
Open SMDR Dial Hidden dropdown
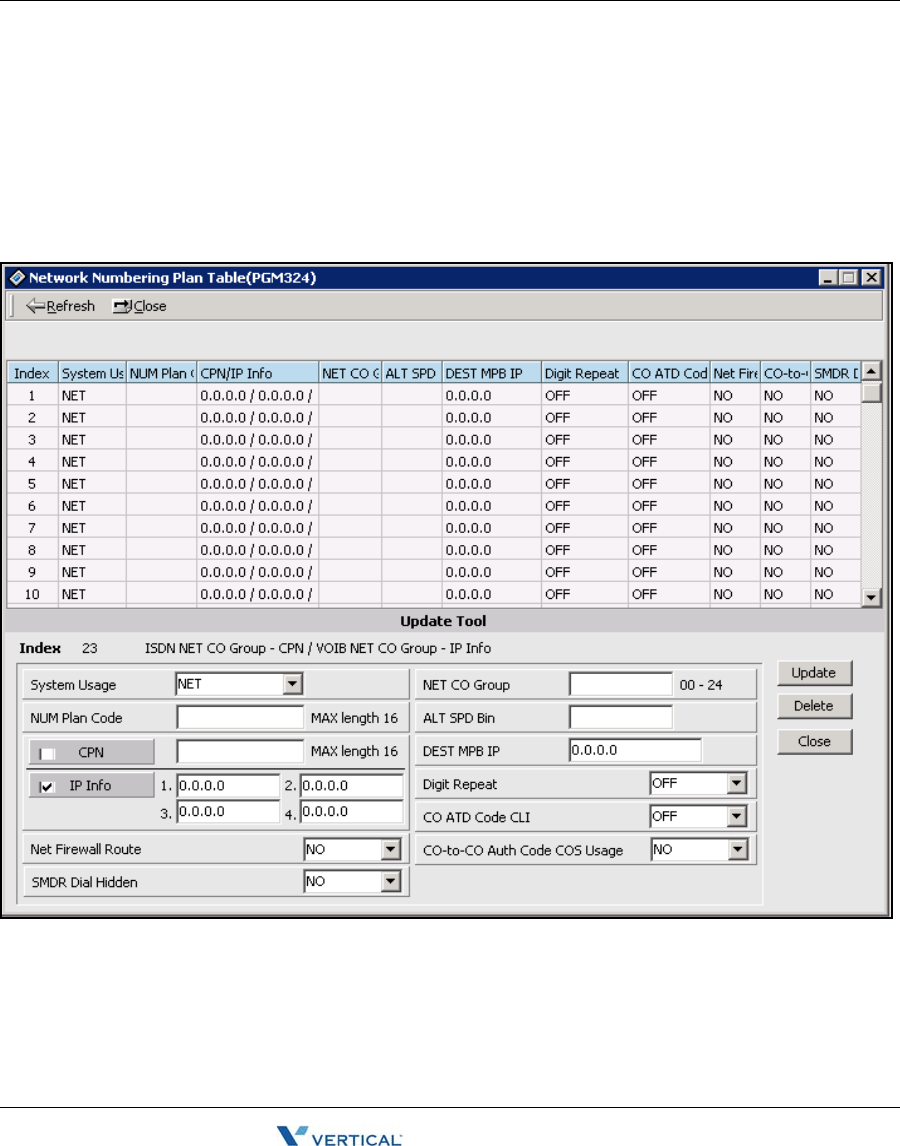tap(390, 882)
